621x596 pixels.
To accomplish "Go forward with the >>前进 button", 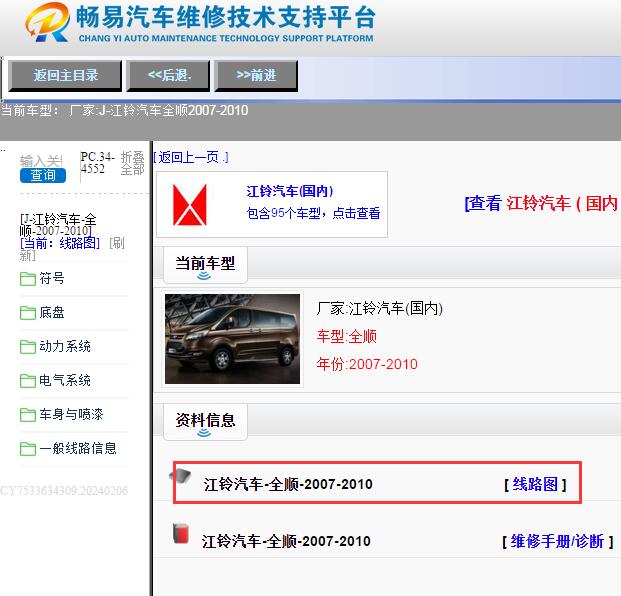I will (256, 76).
